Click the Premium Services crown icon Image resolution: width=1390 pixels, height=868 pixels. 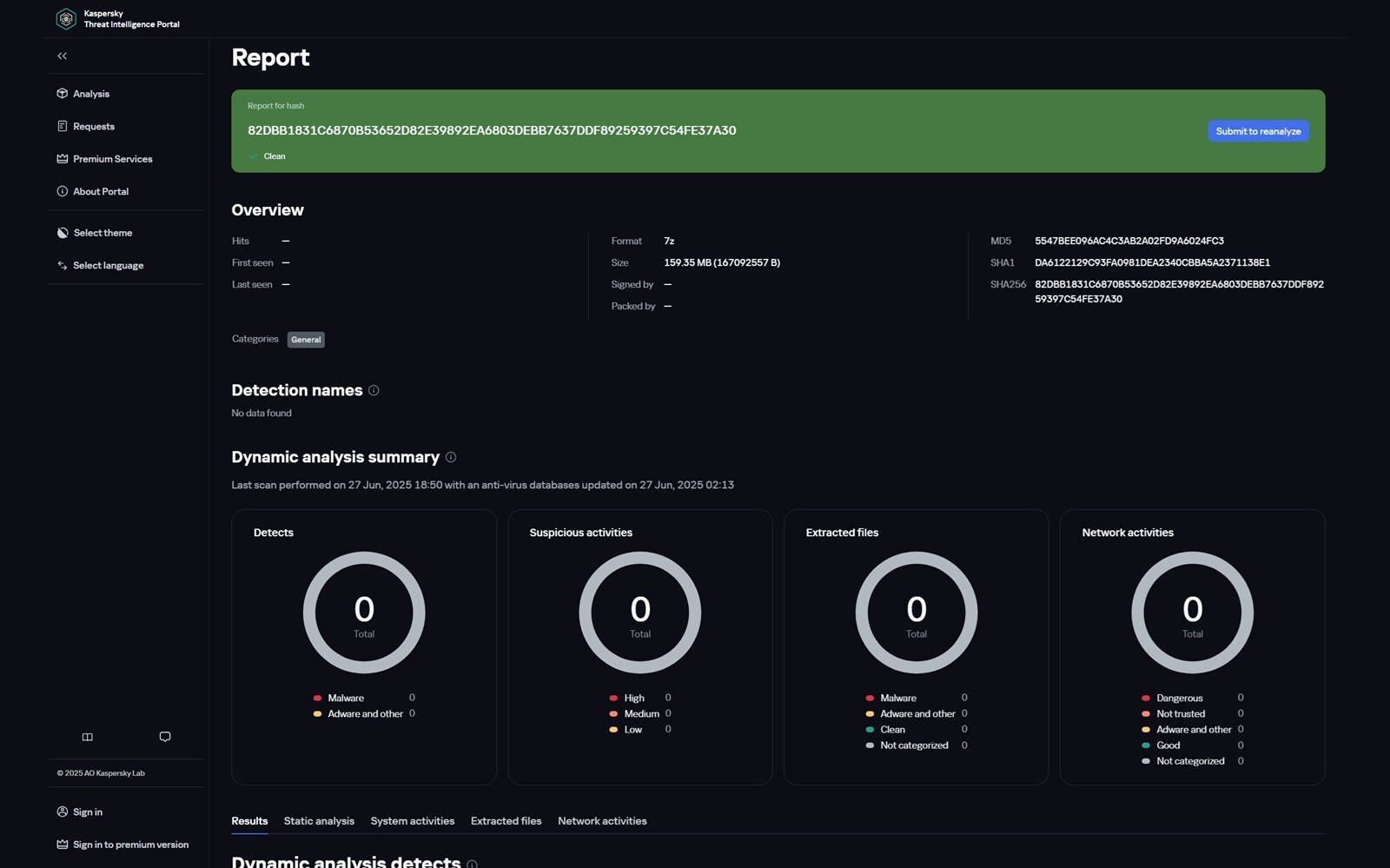point(62,159)
